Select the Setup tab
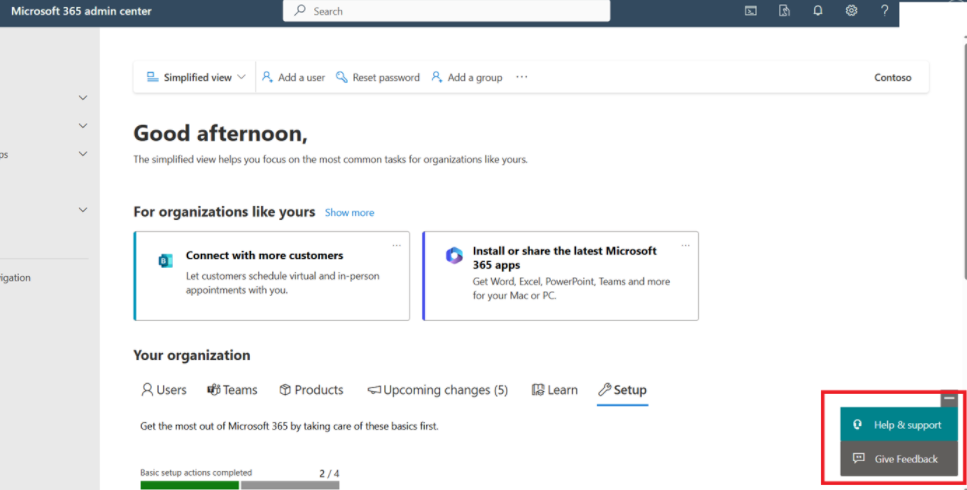Screen dimensions: 967x490 622,390
